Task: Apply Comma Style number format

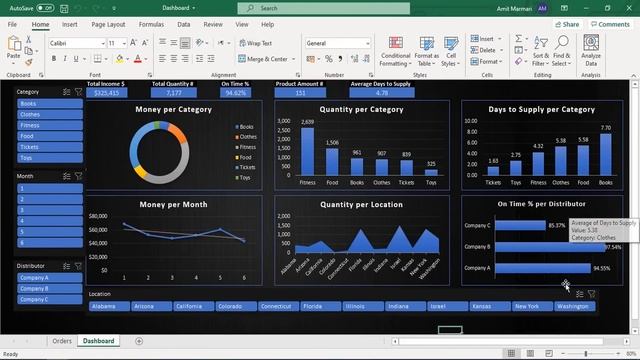Action: click(x=340, y=59)
